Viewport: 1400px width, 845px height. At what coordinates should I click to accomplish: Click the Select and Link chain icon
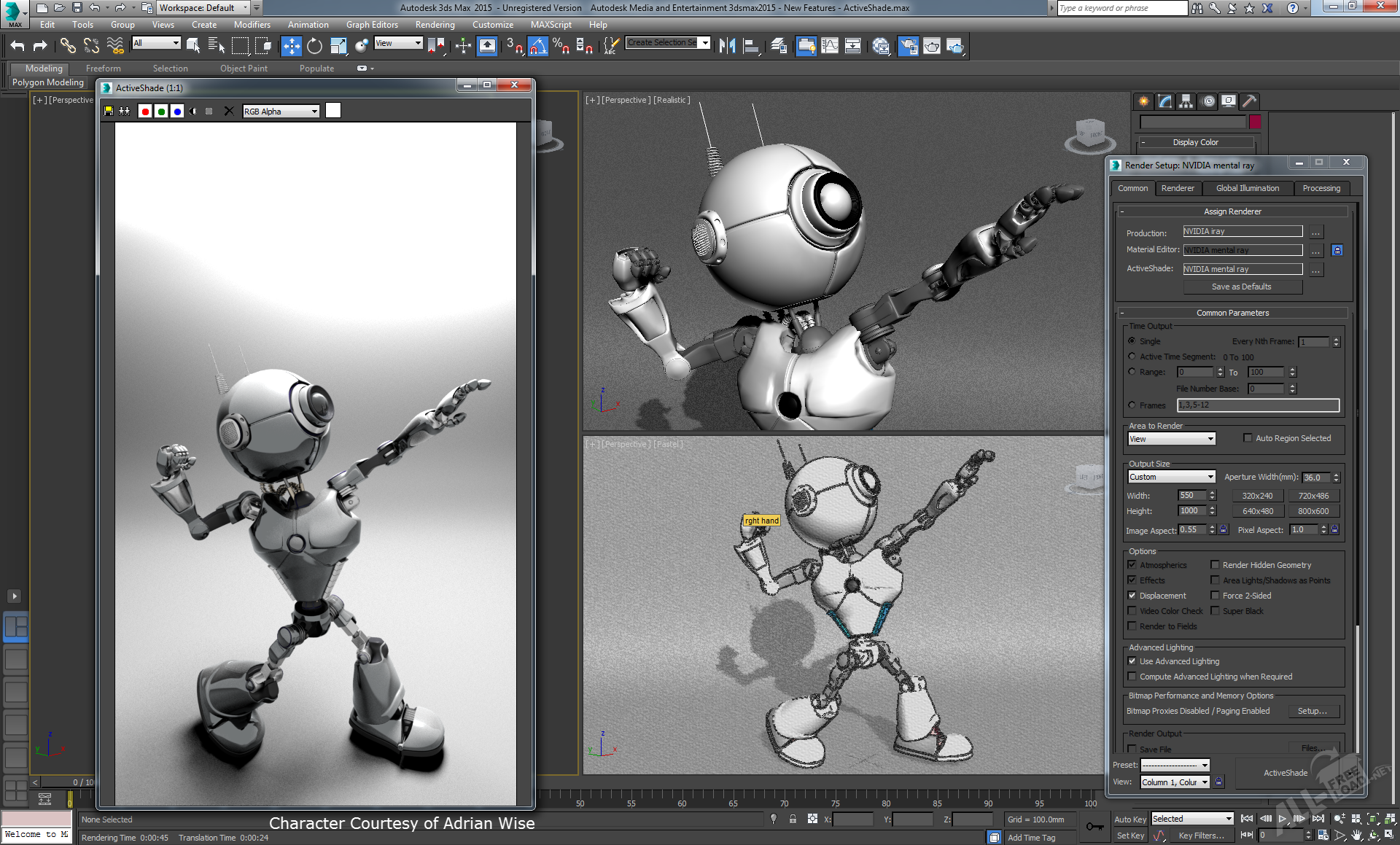tap(67, 46)
